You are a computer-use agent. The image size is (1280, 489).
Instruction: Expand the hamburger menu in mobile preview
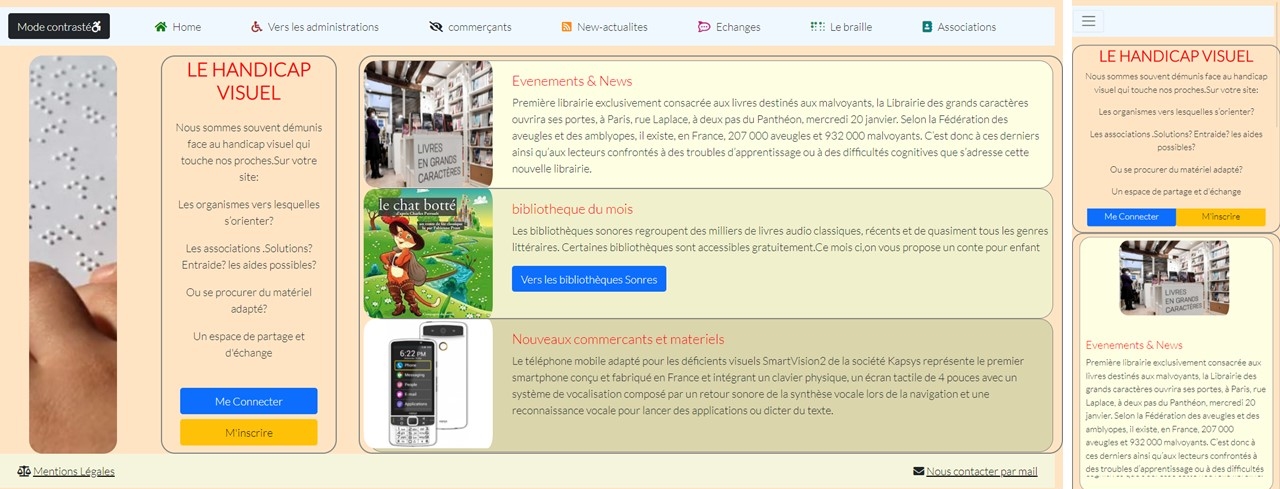(x=1089, y=20)
